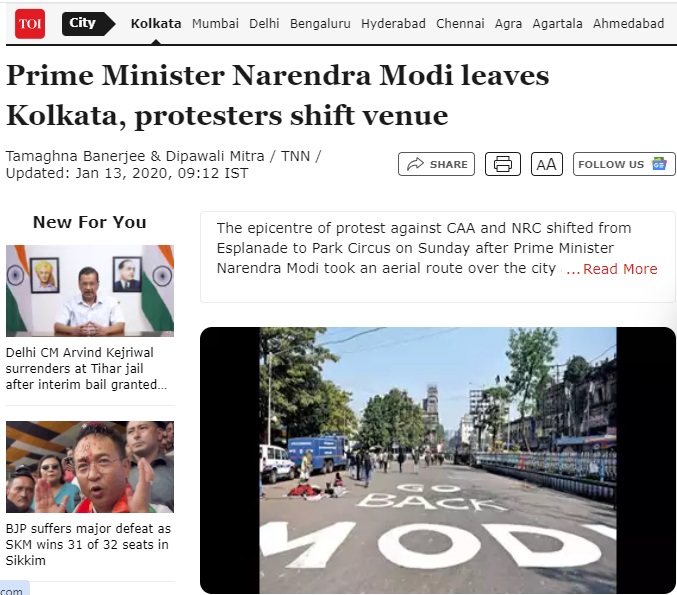The width and height of the screenshot is (677, 595).
Task: Click the Google News icon in Follow Us
Action: pos(659,164)
